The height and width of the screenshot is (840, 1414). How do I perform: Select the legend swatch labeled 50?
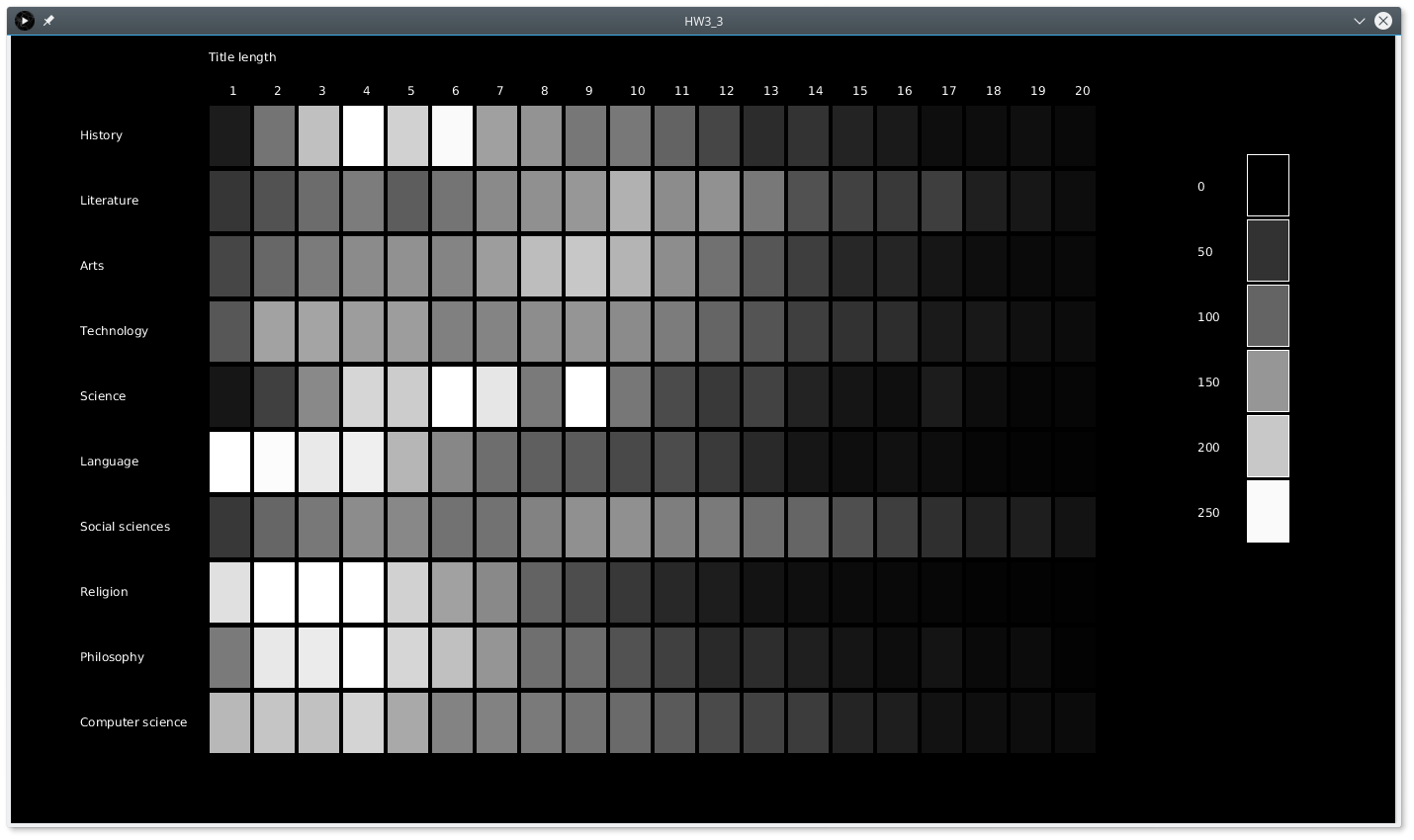pyautogui.click(x=1268, y=251)
